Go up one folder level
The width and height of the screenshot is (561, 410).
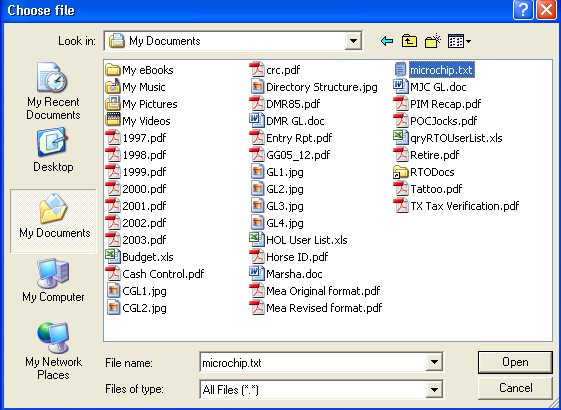[409, 41]
